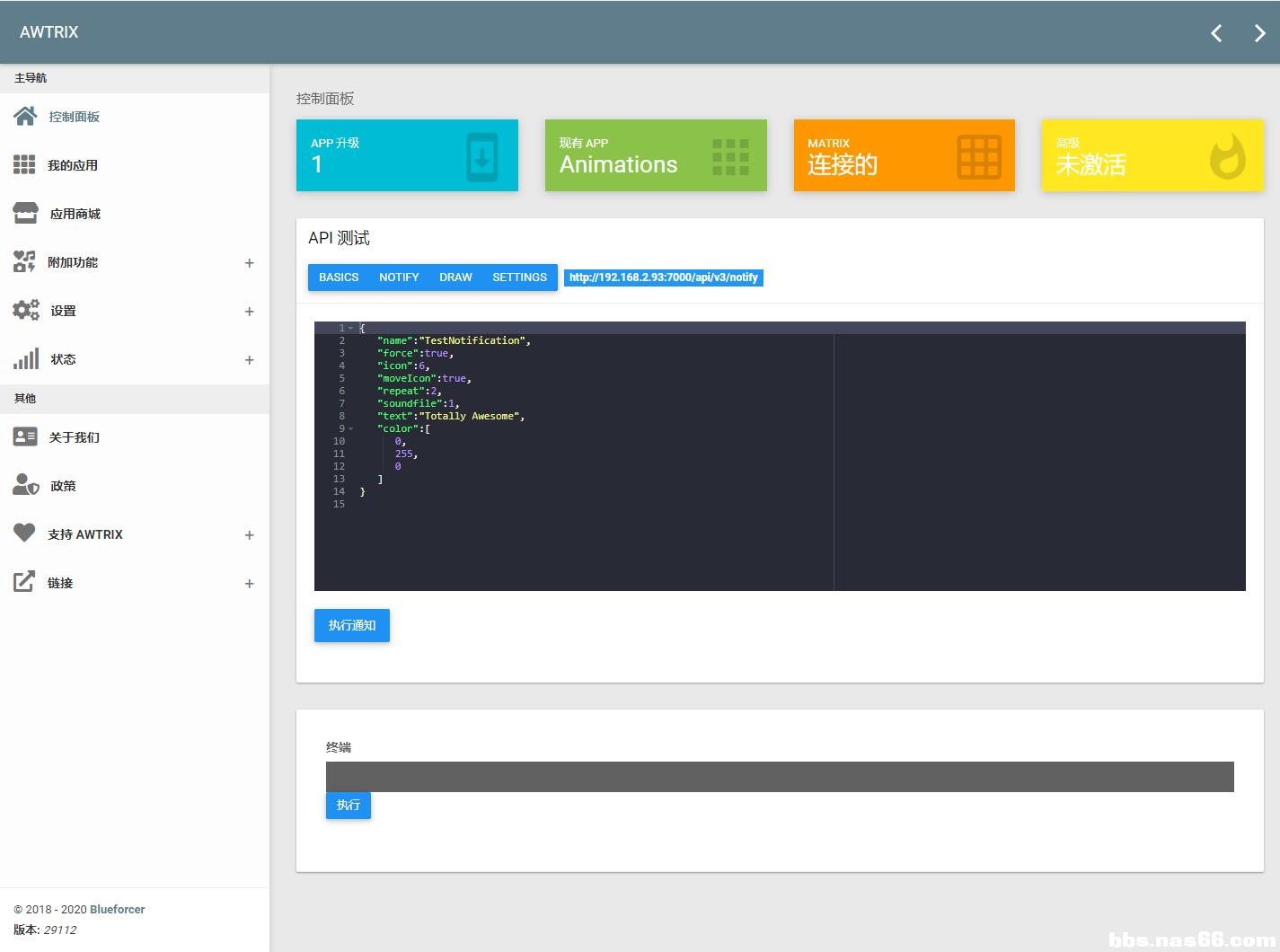Expand the 附加功能 submenu
This screenshot has height=952, width=1280.
pyautogui.click(x=249, y=263)
